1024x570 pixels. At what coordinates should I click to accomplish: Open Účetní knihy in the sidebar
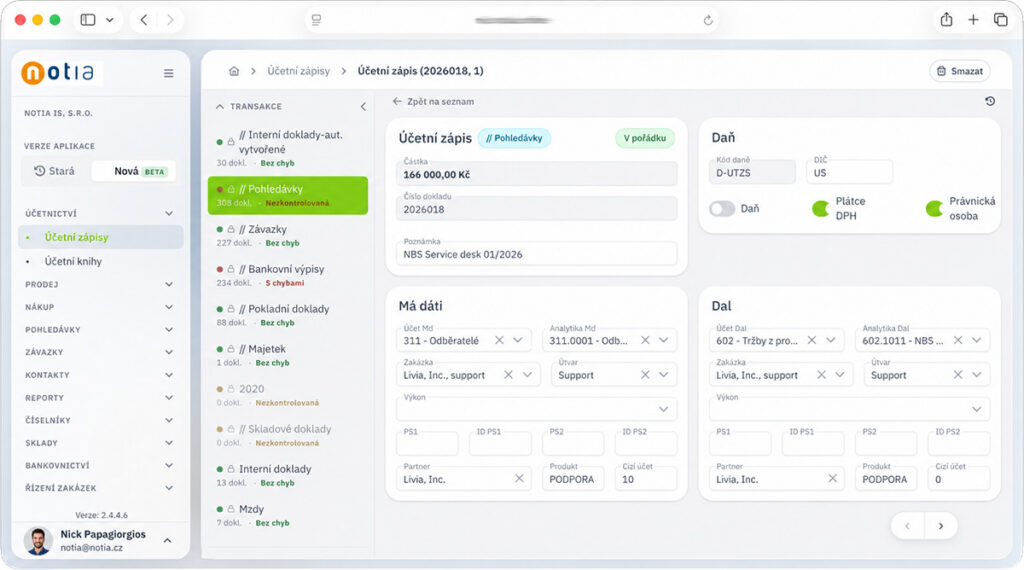tap(101, 261)
